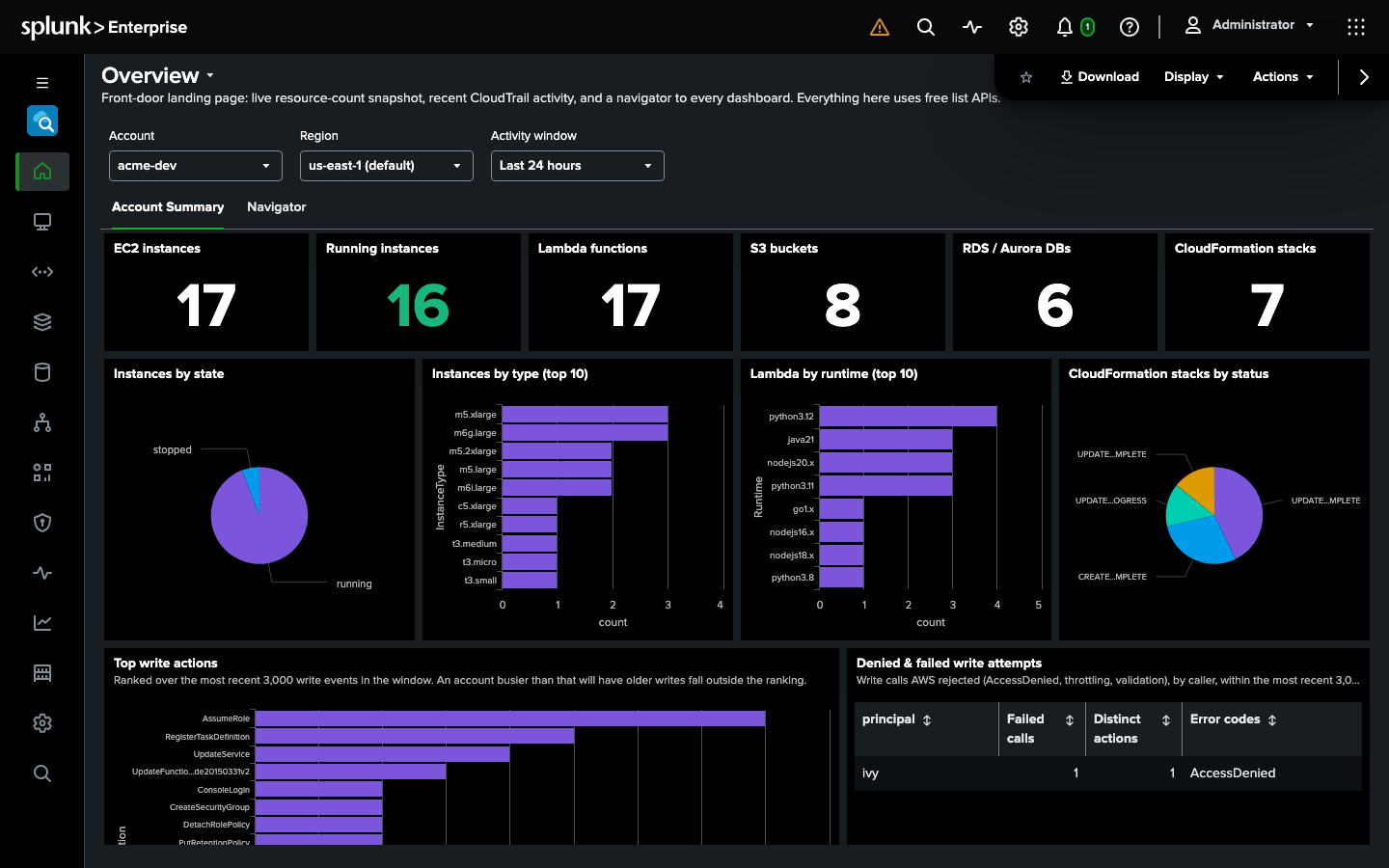Click the m5.xlarge bar

(x=585, y=415)
